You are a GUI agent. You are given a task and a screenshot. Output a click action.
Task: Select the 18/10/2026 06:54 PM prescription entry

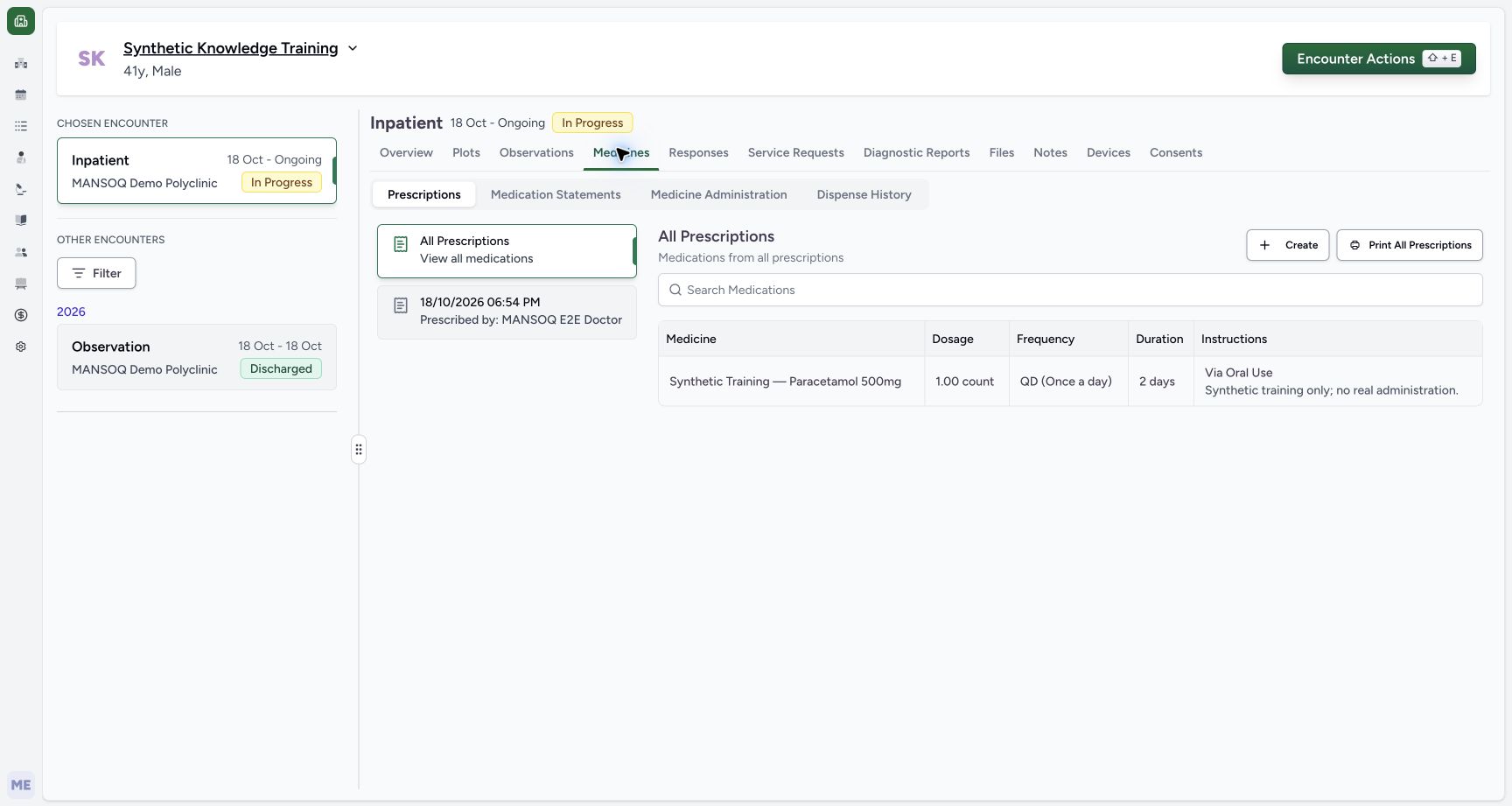pyautogui.click(x=507, y=312)
